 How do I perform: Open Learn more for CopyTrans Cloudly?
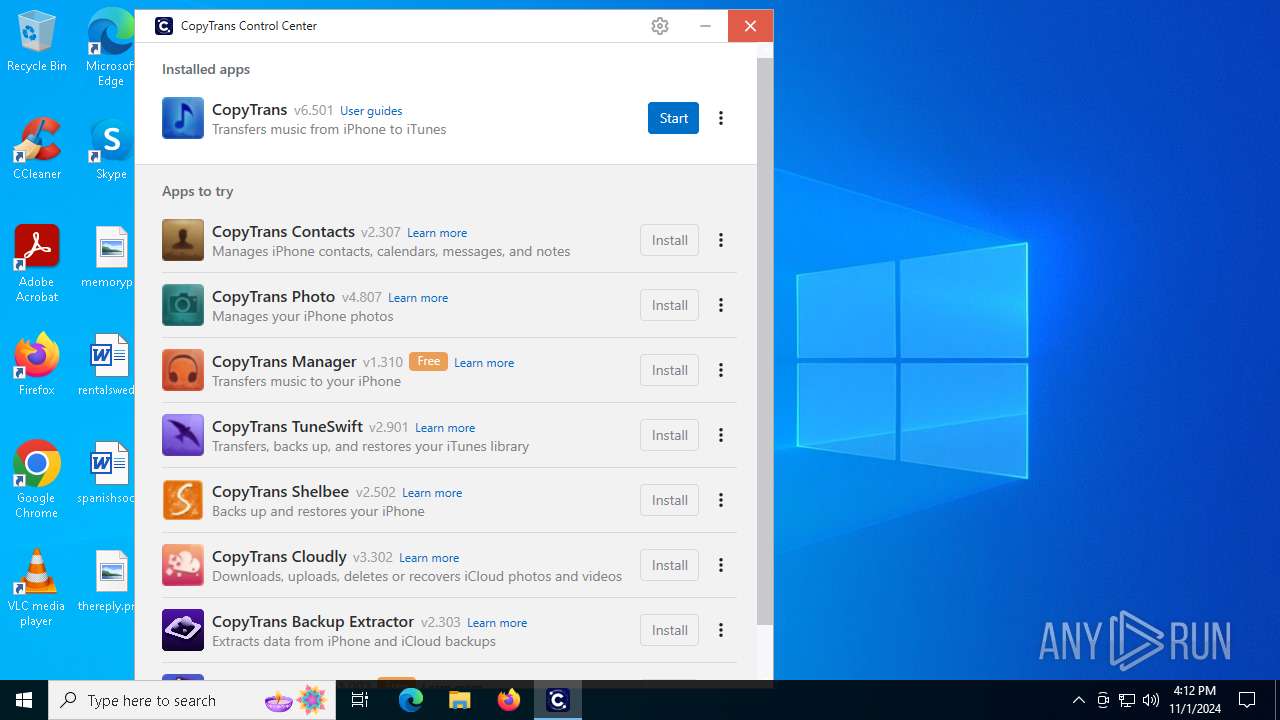tap(429, 558)
